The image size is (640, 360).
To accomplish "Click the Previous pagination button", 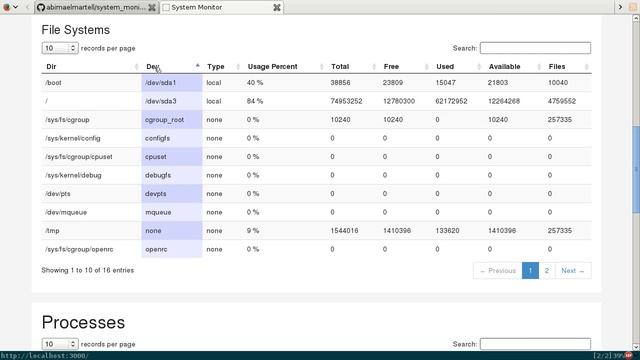I will click(x=498, y=271).
